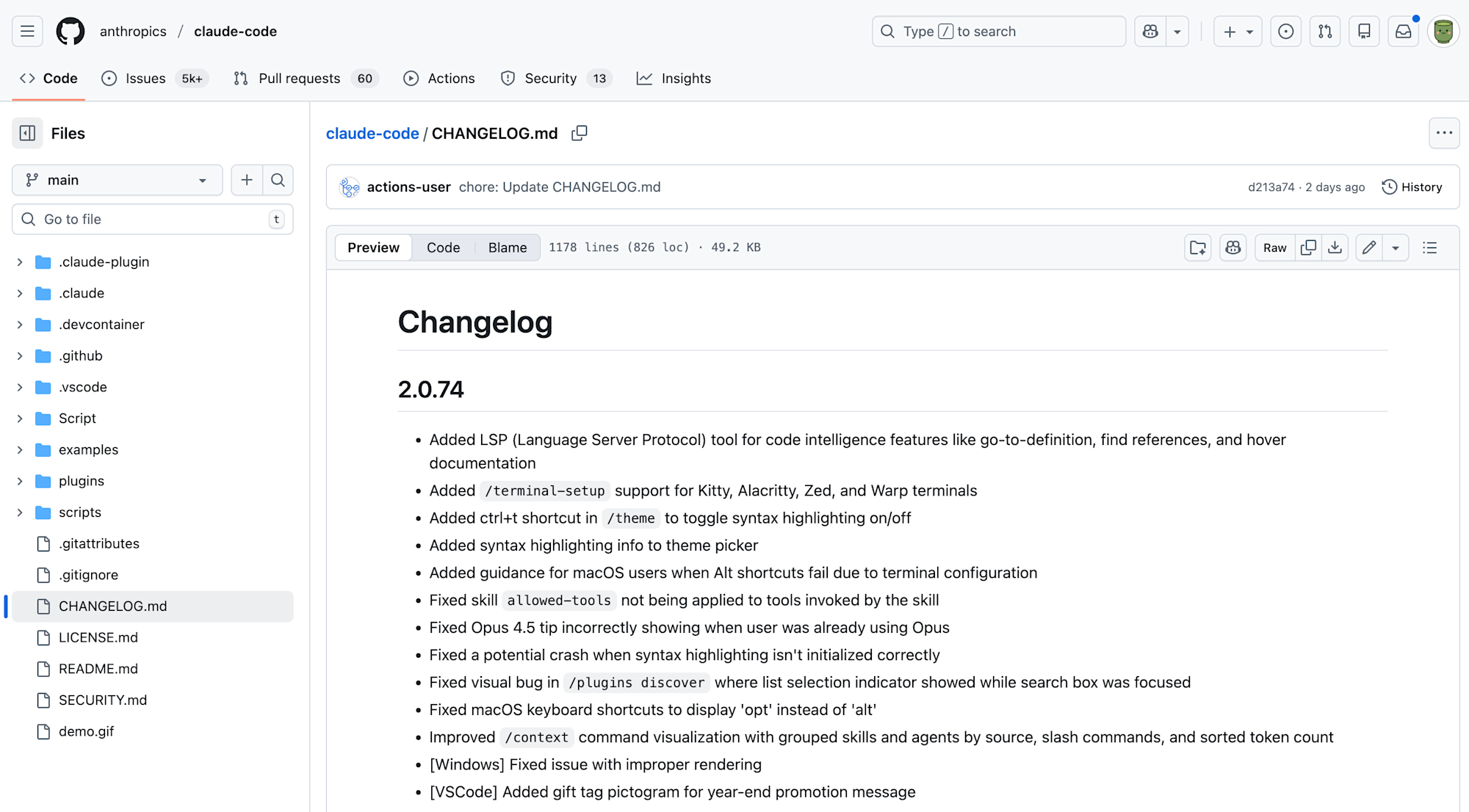Add a new file with plus icon
The height and width of the screenshot is (812, 1469).
(x=247, y=180)
